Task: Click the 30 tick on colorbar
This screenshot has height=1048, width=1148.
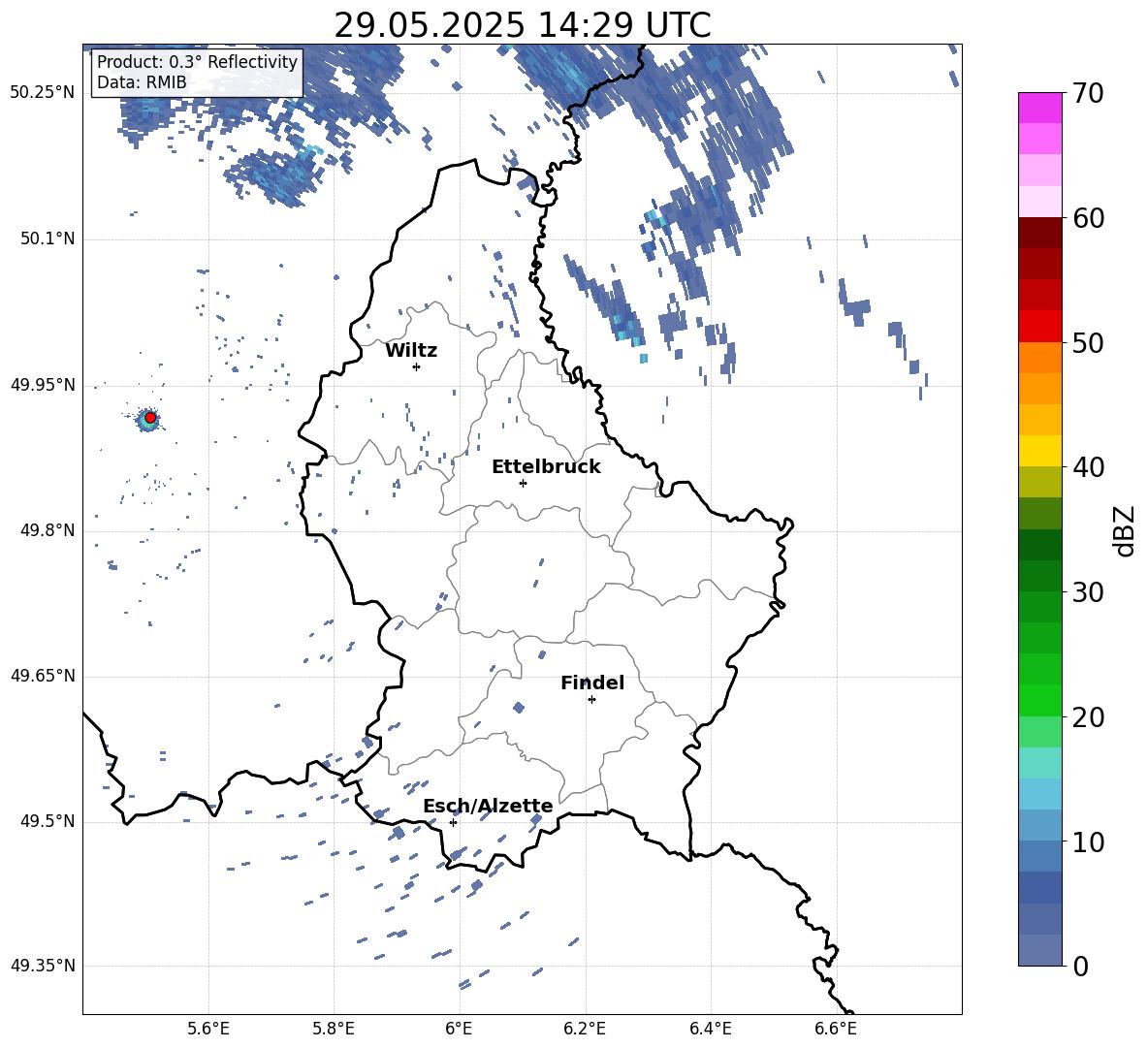Action: pos(1088,592)
